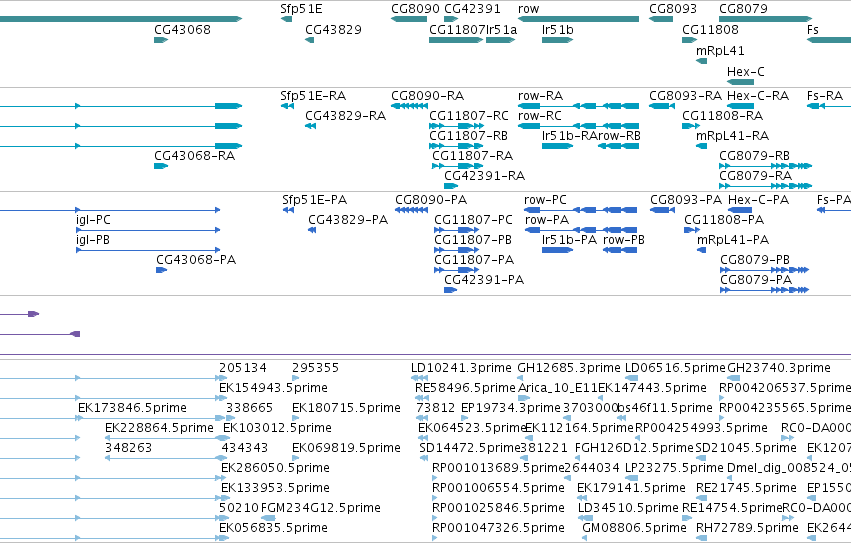Click the CG42391-PA protein label
Screen dimensions: 851x543
click(484, 280)
